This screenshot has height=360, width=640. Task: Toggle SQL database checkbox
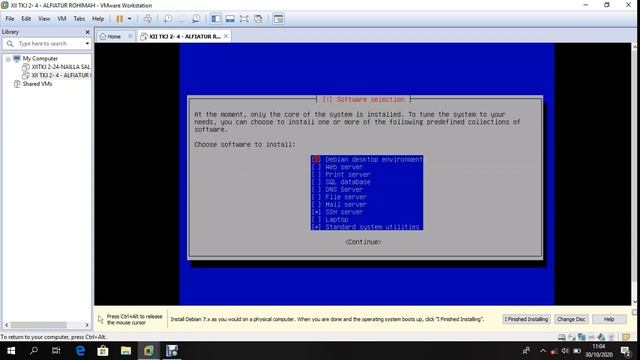pos(316,182)
